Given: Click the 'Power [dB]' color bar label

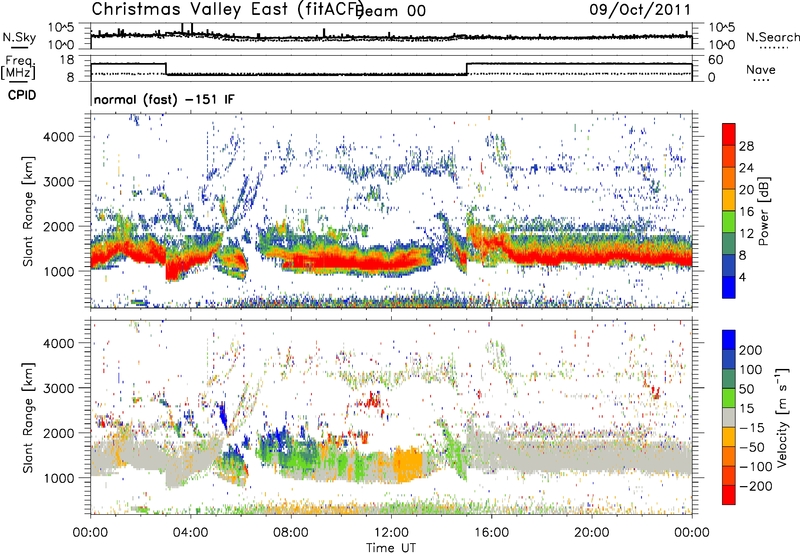Looking at the screenshot, I should coord(763,211).
